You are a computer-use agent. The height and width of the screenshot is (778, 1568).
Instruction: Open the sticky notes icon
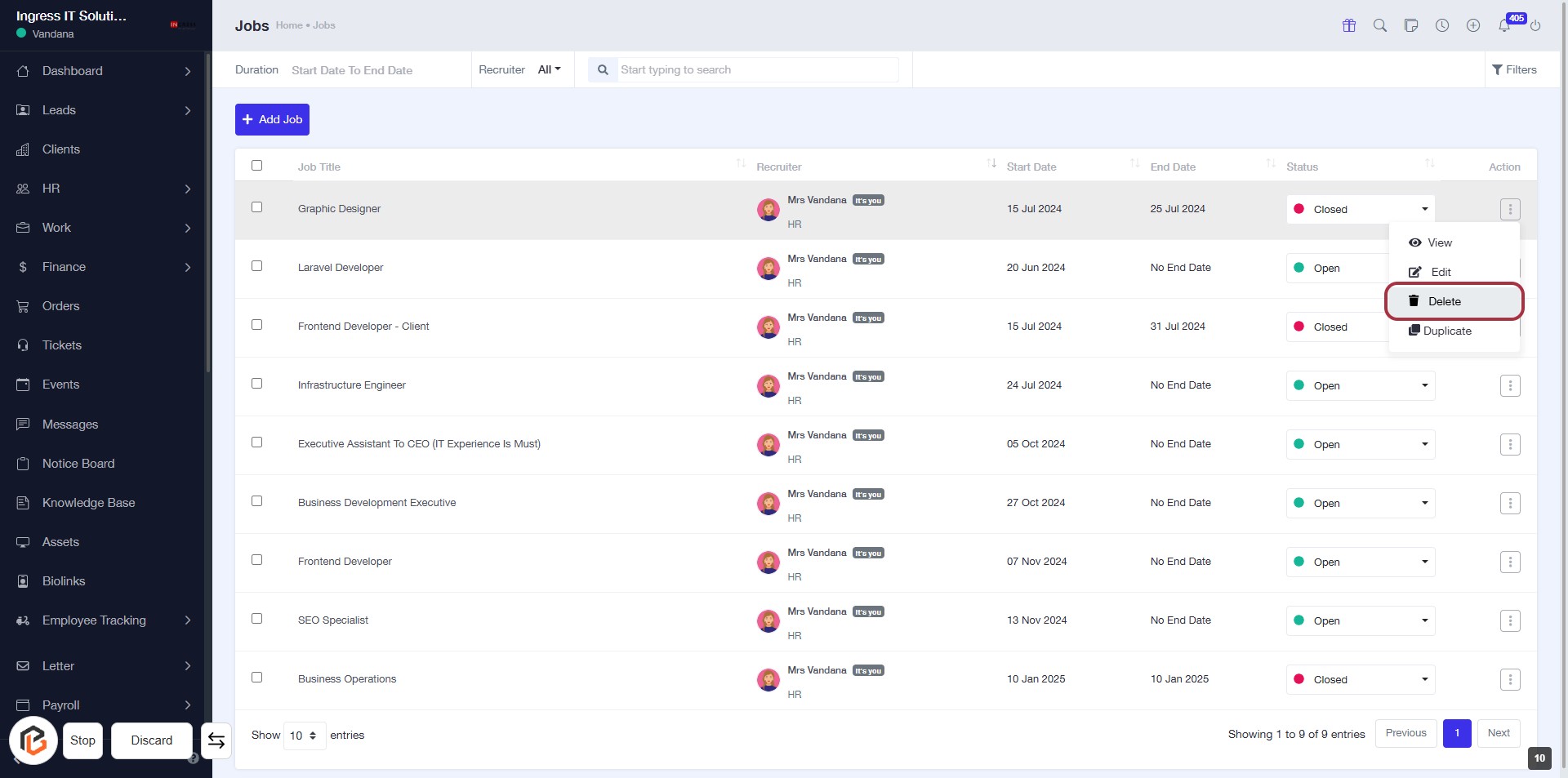click(x=1411, y=25)
